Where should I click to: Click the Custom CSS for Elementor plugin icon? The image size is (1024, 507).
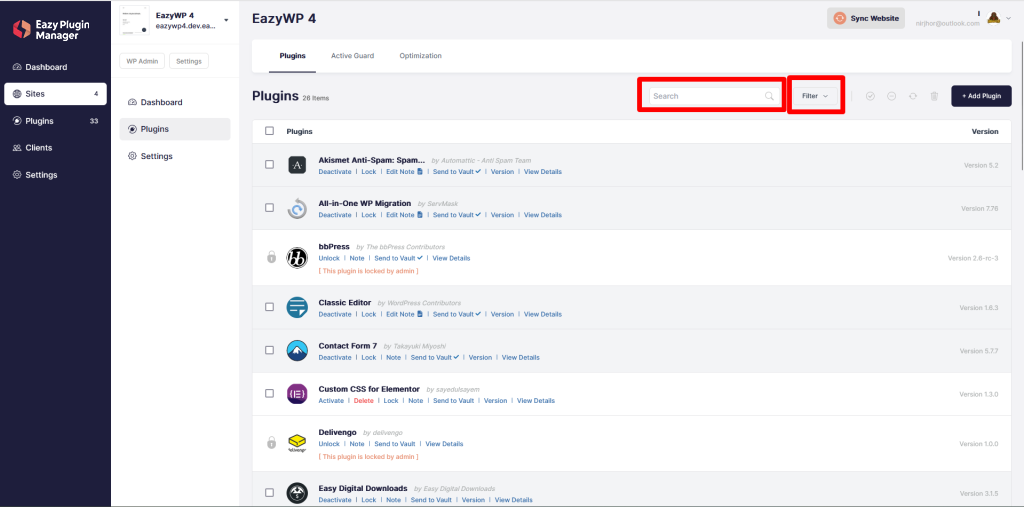tap(297, 394)
